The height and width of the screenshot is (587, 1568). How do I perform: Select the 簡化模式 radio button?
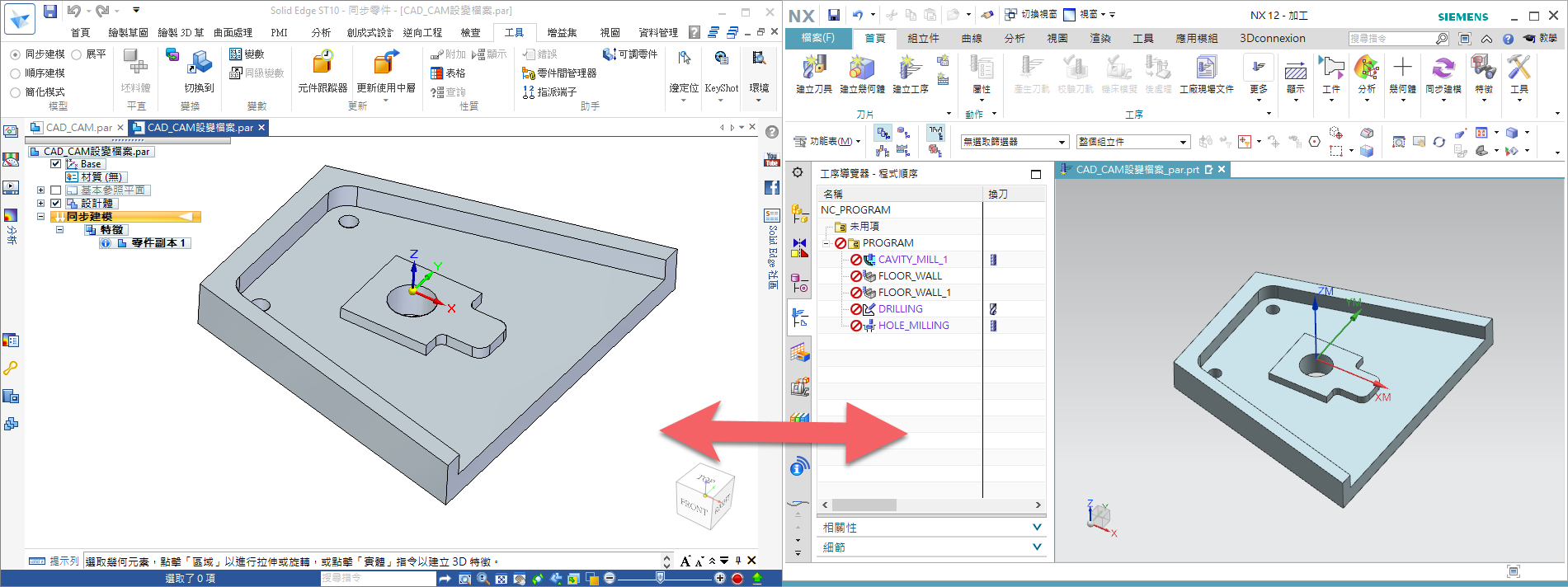(16, 92)
